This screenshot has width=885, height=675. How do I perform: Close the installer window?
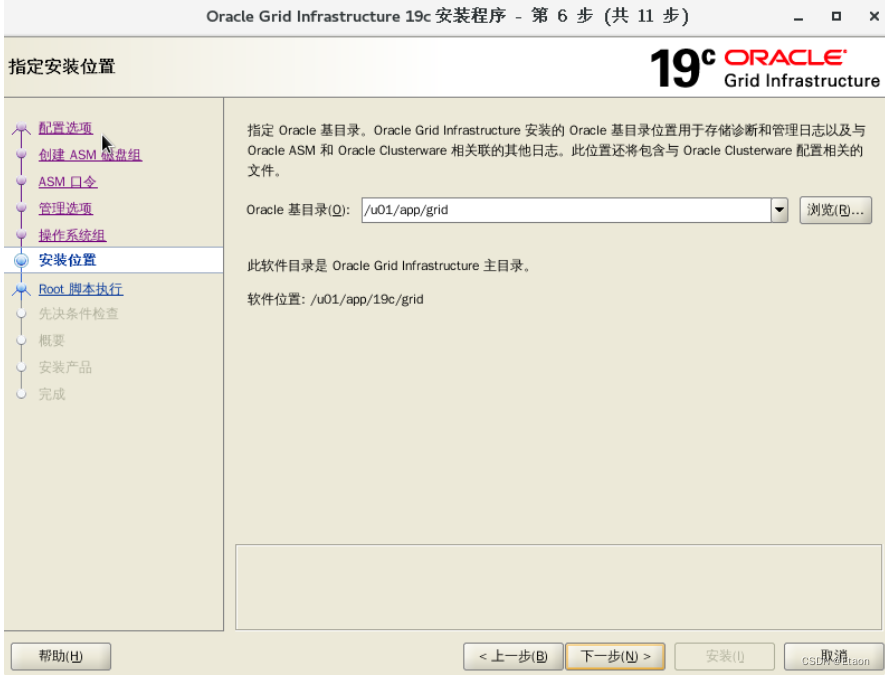pyautogui.click(x=874, y=16)
